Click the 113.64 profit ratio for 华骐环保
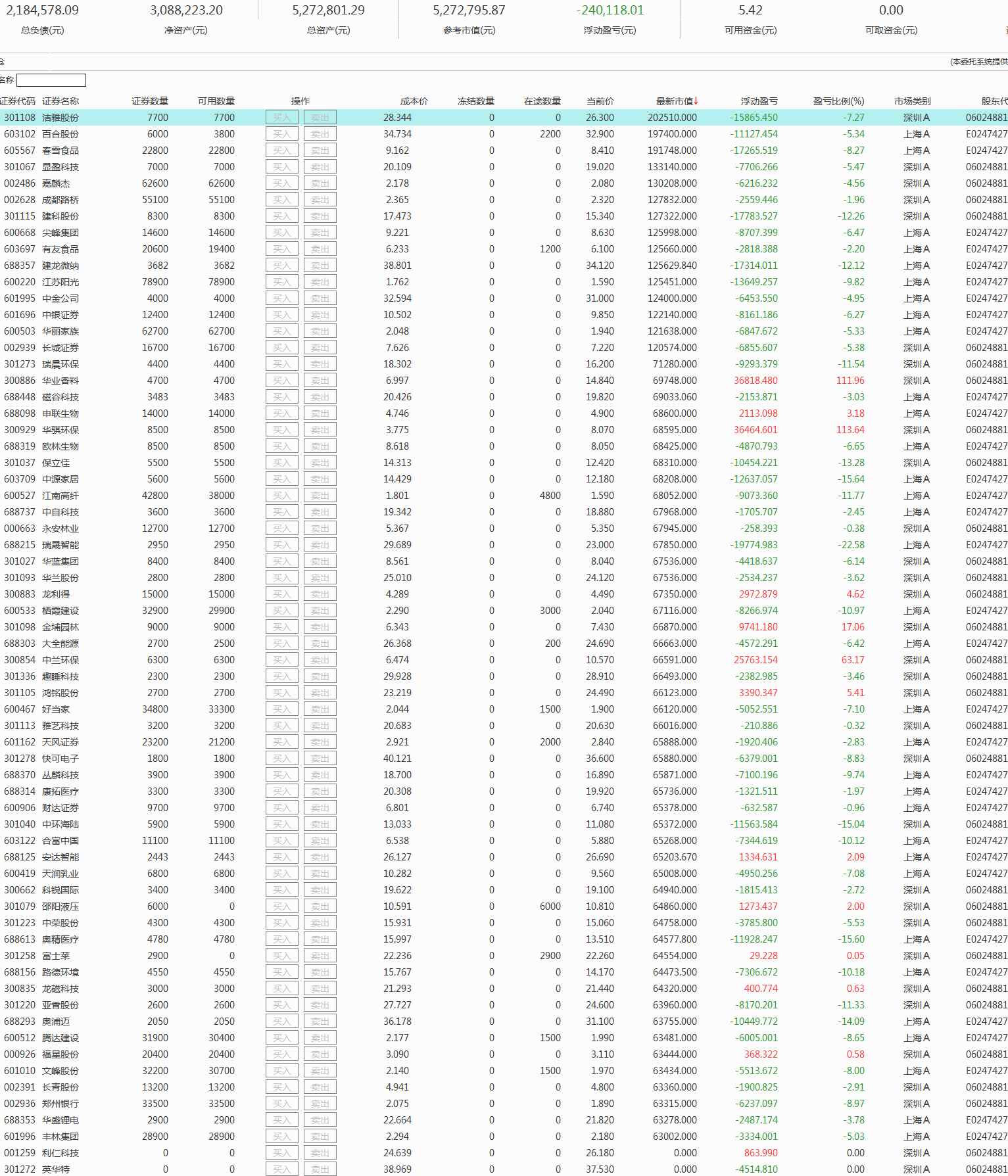Viewport: 1008px width, 1176px height. click(850, 430)
